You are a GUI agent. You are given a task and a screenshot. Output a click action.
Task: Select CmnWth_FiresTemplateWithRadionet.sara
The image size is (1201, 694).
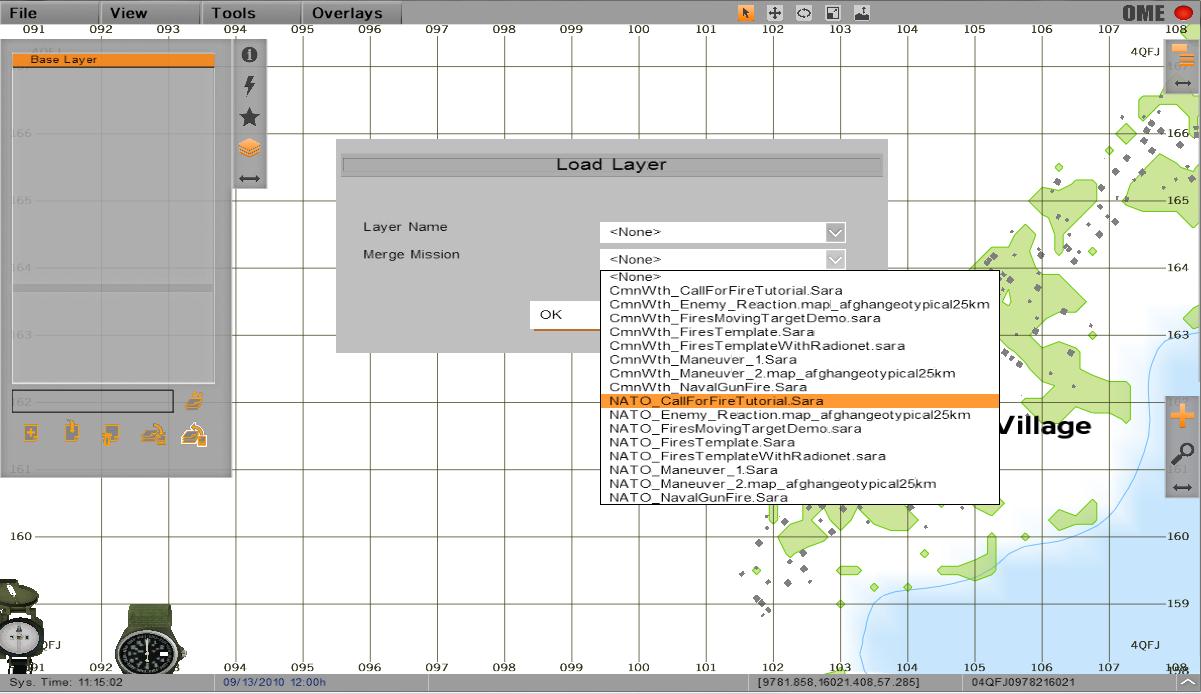tap(800, 346)
